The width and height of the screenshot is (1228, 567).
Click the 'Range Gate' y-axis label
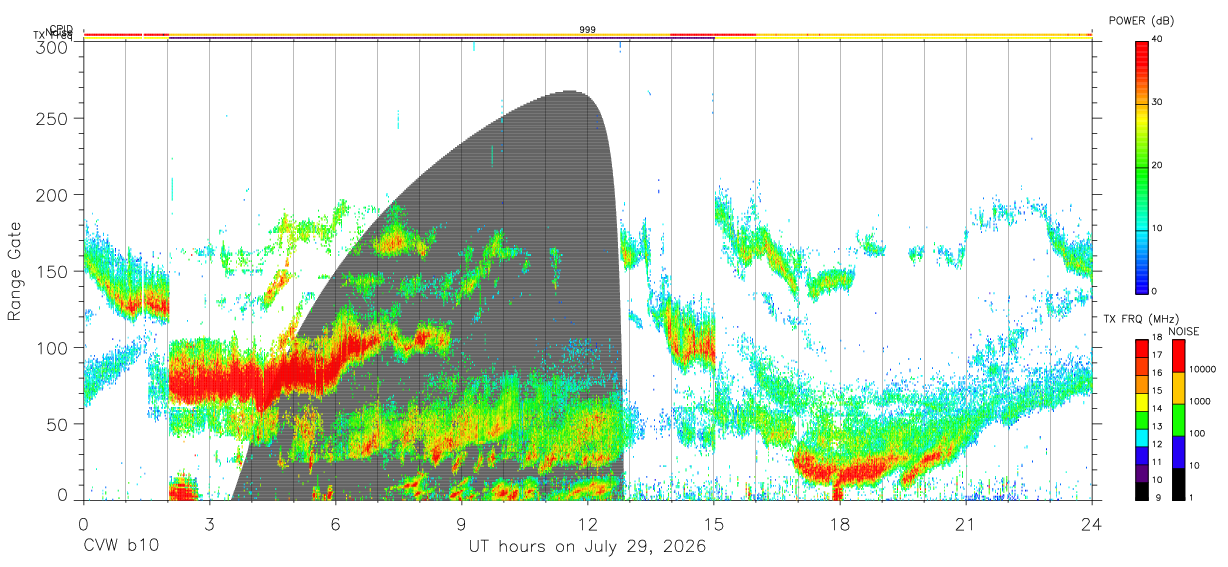[x=15, y=271]
